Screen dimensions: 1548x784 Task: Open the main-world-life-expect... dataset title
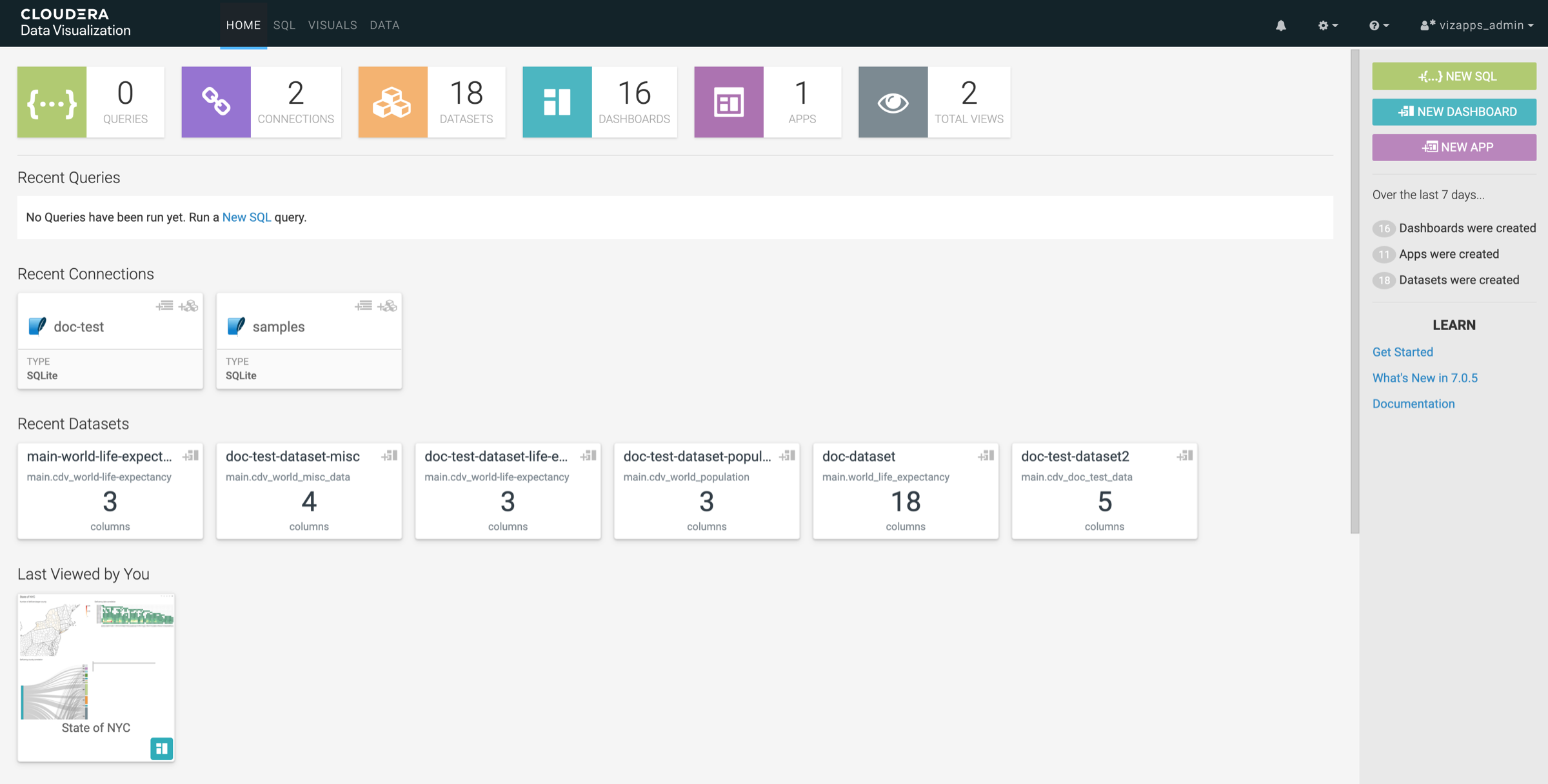tap(99, 456)
